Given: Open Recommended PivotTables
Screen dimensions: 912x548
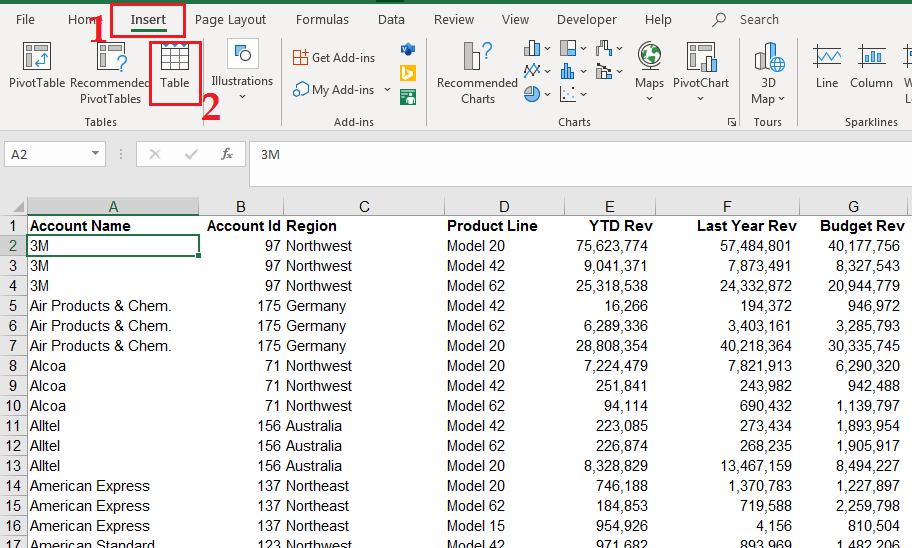Looking at the screenshot, I should coord(110,73).
